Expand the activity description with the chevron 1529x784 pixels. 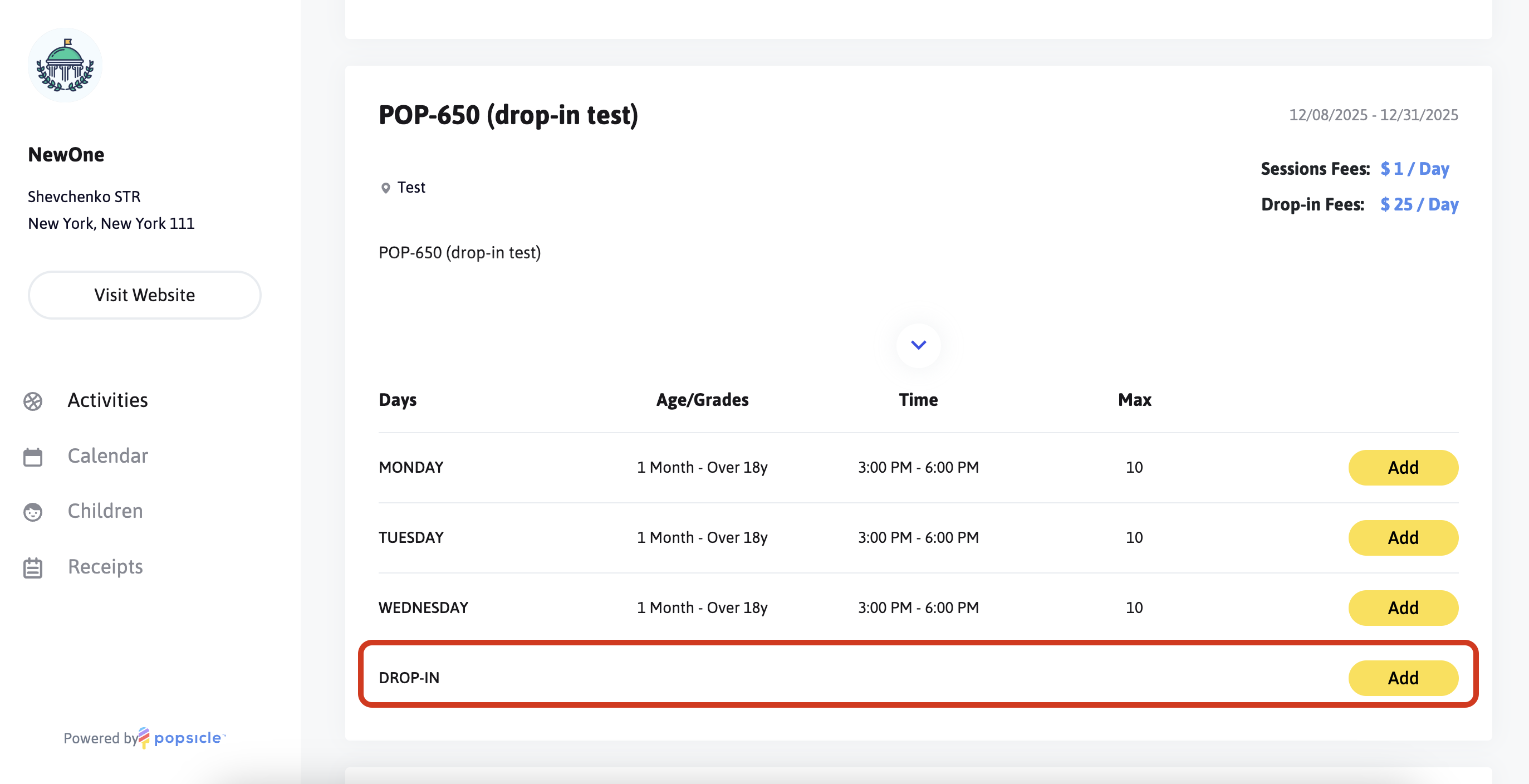click(x=918, y=345)
